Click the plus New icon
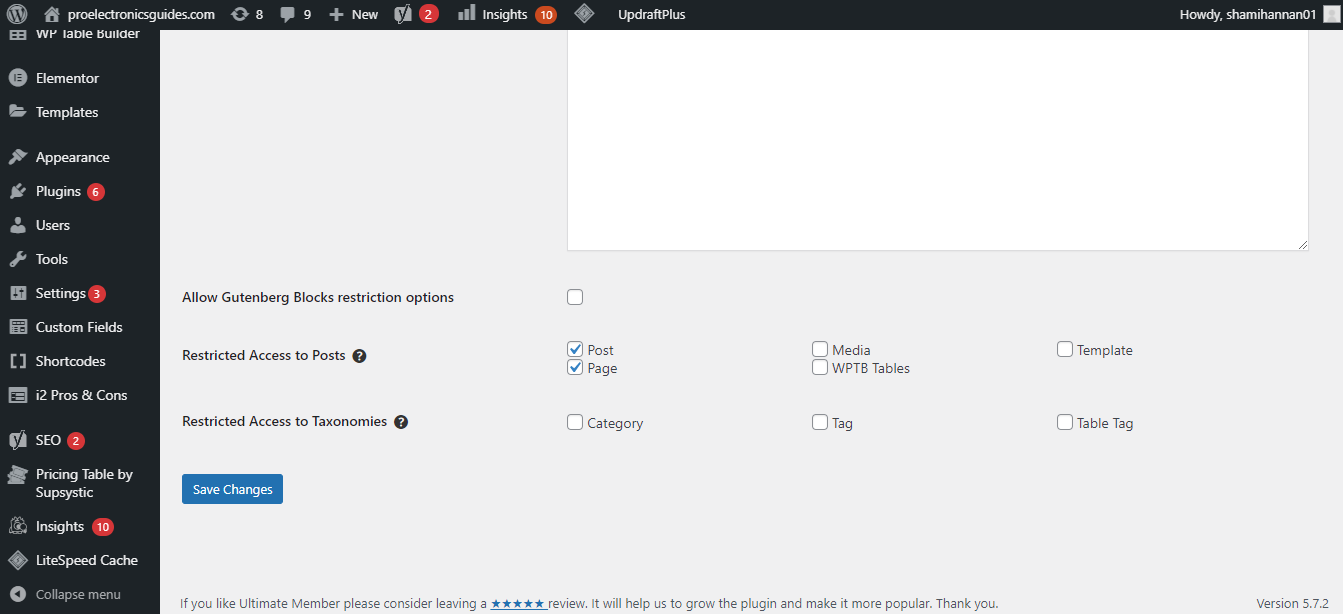Screen dimensions: 1343x614 [336, 14]
